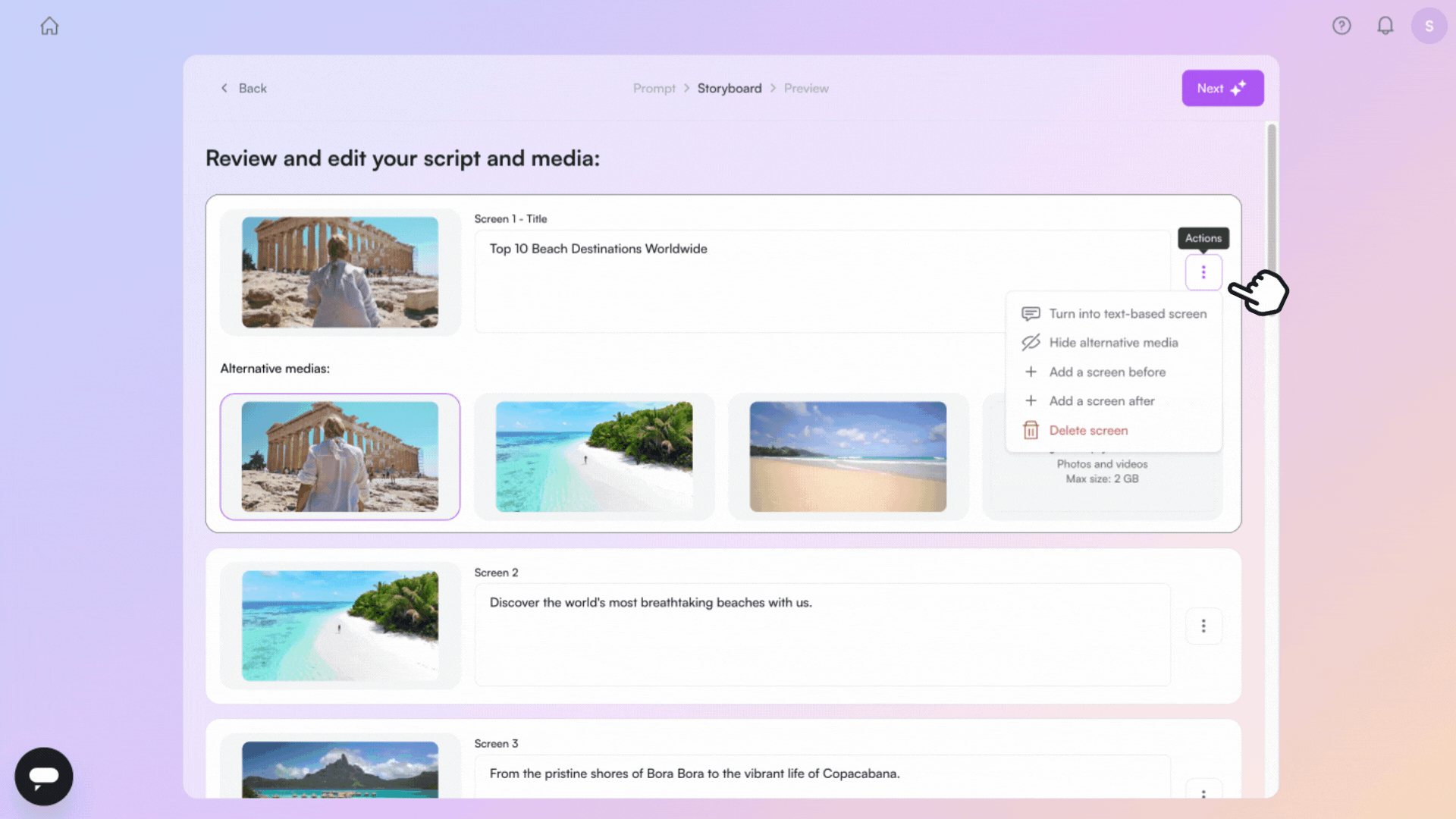This screenshot has width=1456, height=819.
Task: Select the Screen 1 main Parthenon thumbnail
Action: point(340,272)
